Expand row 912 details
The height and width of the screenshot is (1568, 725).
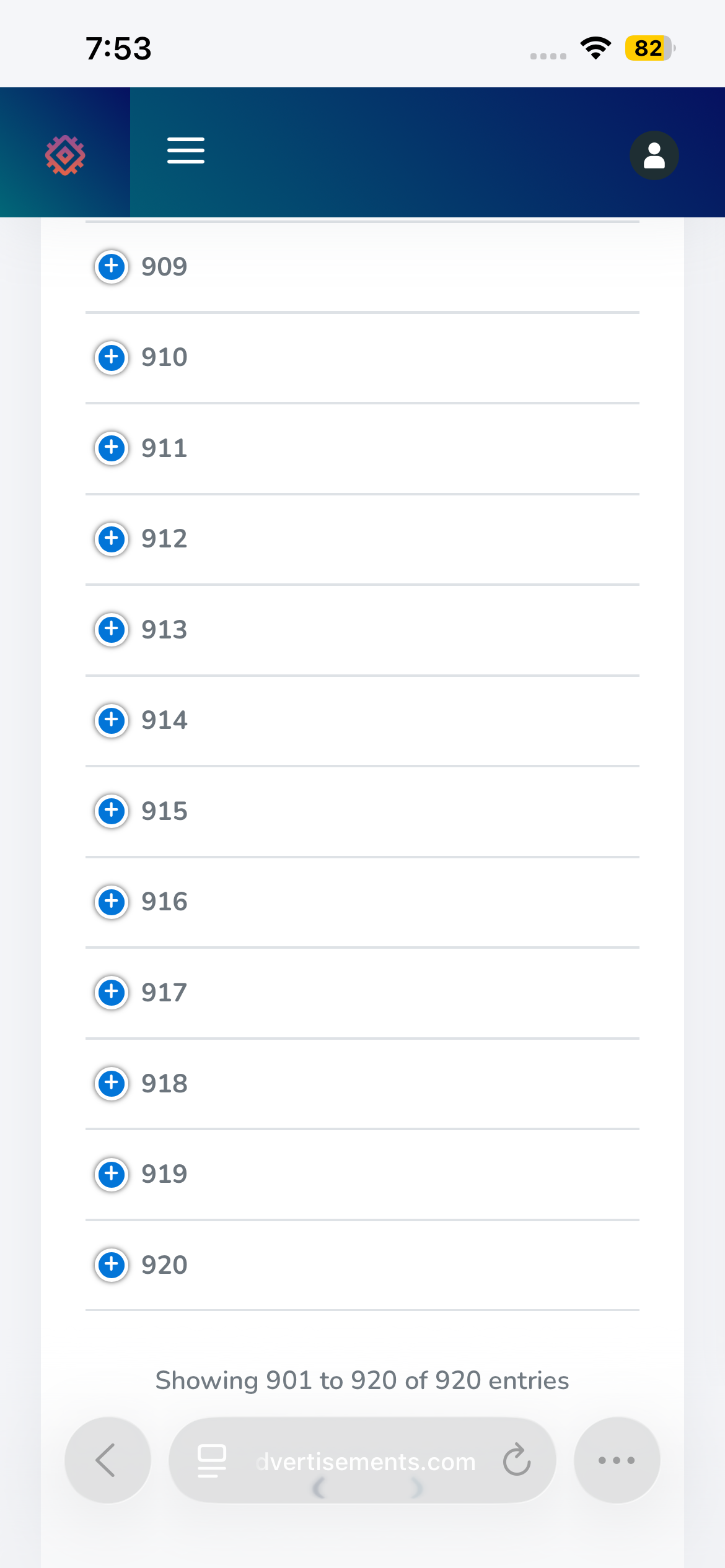[112, 538]
